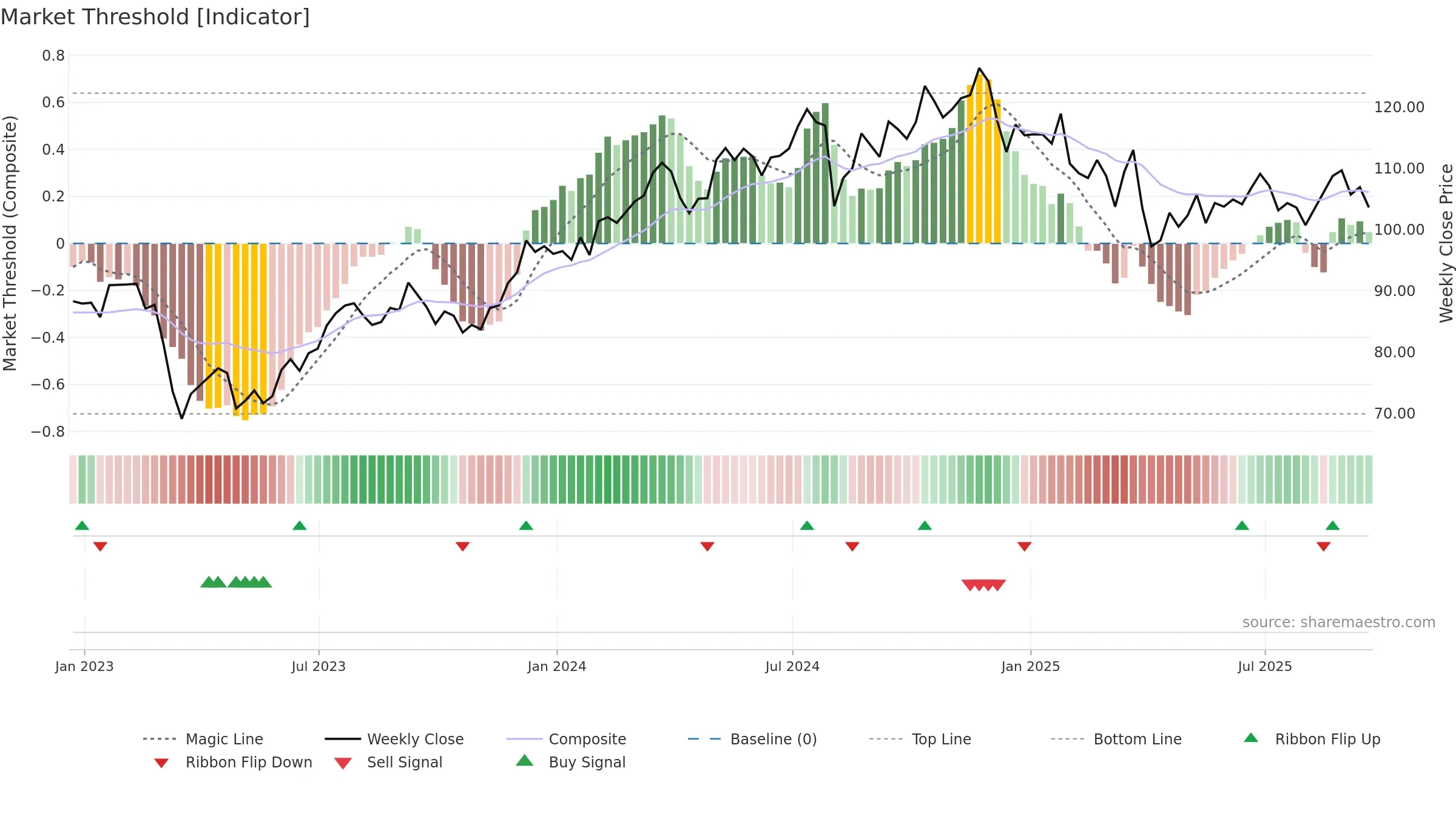
Task: Click the 120.00 right-axis price label
Action: point(1400,107)
